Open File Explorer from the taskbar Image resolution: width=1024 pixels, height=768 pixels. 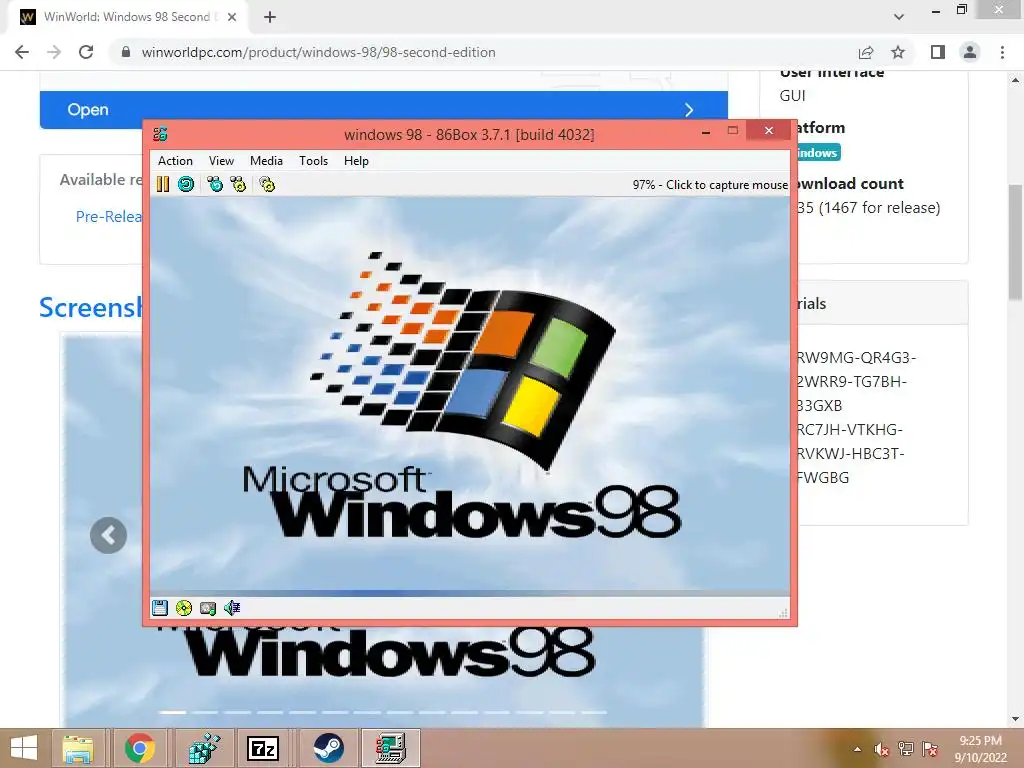(x=78, y=748)
